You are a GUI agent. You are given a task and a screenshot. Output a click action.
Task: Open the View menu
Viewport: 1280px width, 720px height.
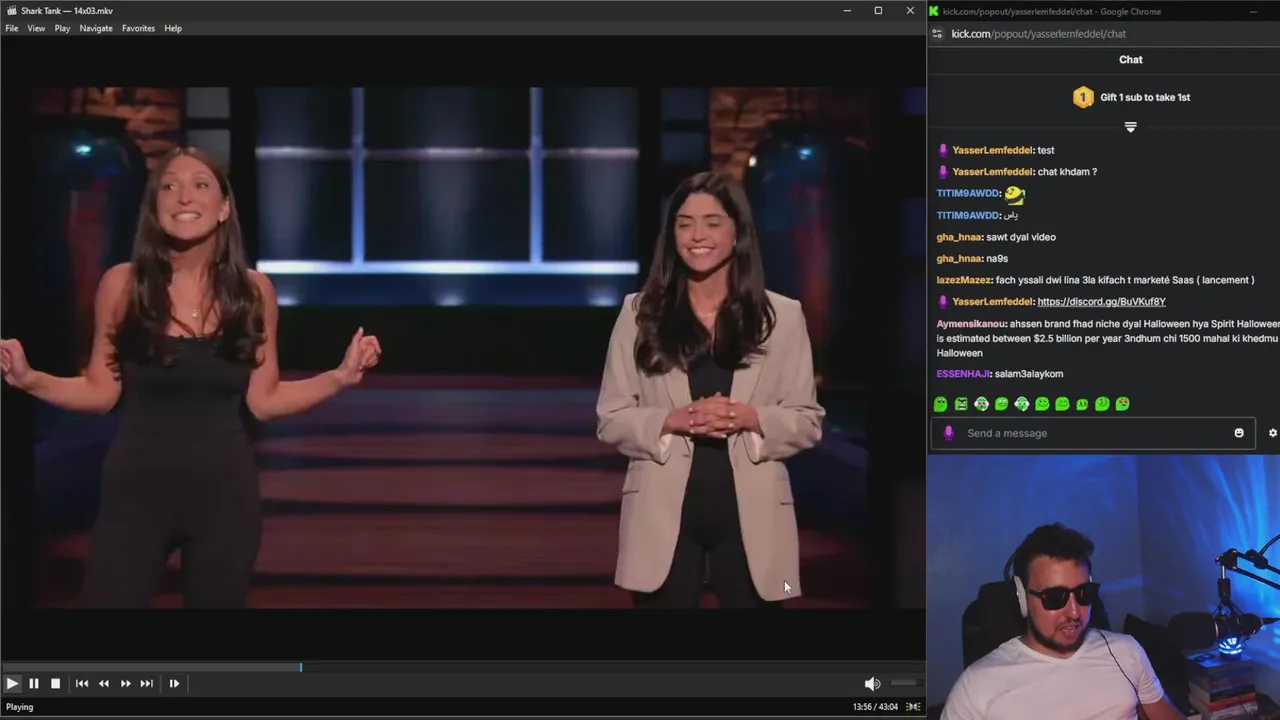[36, 28]
